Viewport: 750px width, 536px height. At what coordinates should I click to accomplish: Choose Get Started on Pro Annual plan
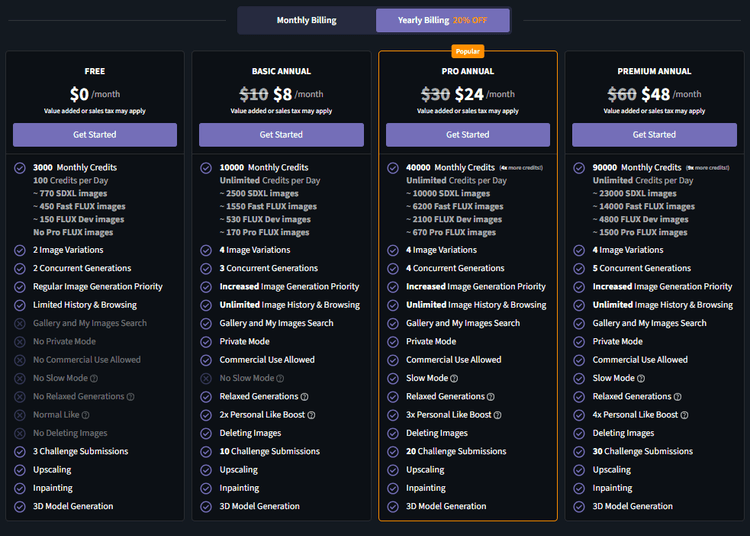tap(467, 135)
